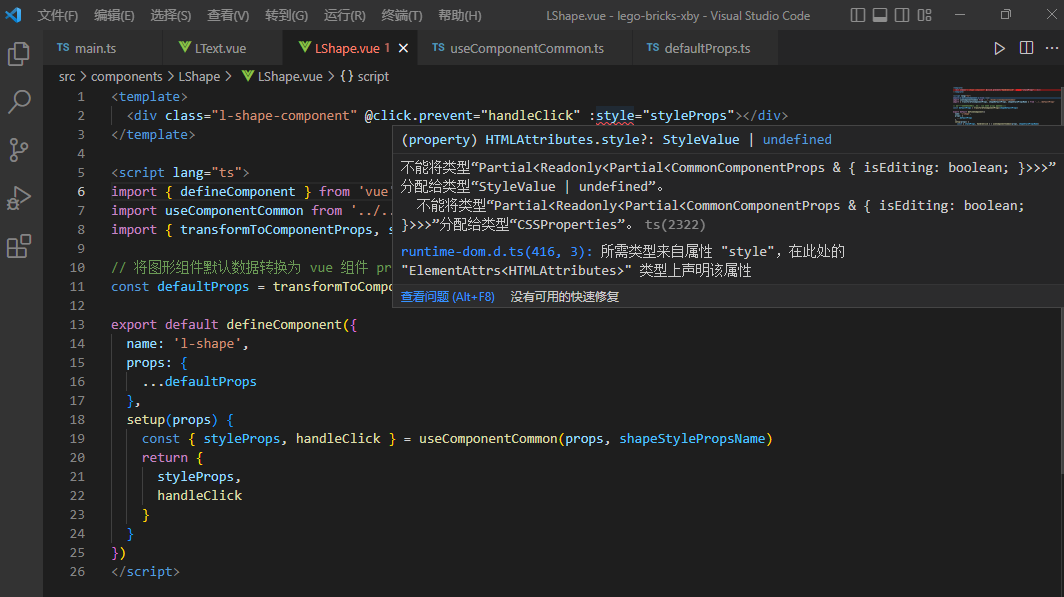Split the editor to the right
1064x597 pixels.
click(1026, 48)
